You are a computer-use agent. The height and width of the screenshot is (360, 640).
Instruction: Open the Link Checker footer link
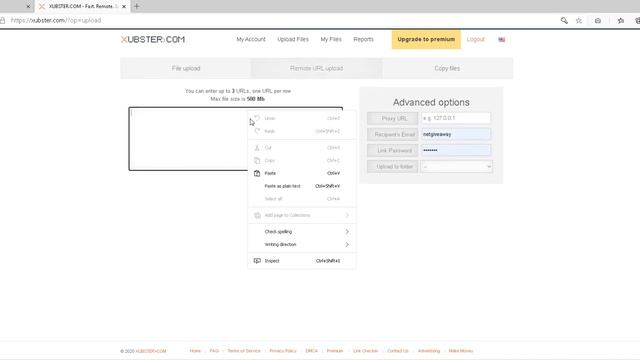pyautogui.click(x=365, y=351)
